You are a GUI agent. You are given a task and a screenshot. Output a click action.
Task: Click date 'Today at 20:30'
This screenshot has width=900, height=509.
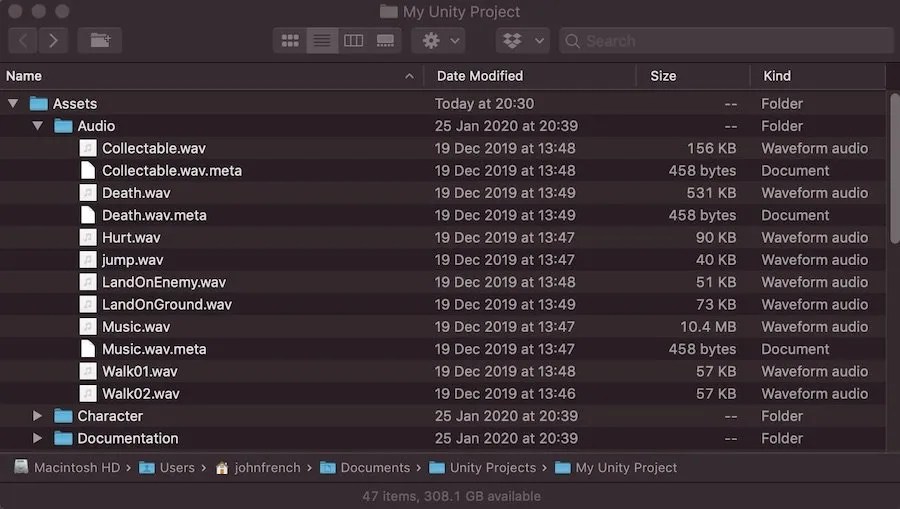(x=484, y=103)
